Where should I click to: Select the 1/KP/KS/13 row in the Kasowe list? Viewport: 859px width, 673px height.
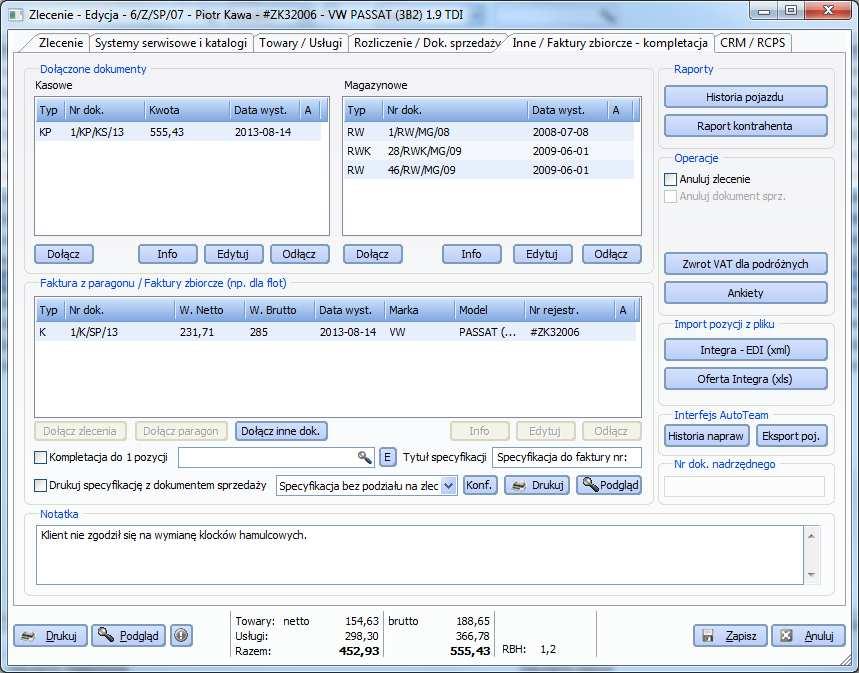[x=178, y=132]
